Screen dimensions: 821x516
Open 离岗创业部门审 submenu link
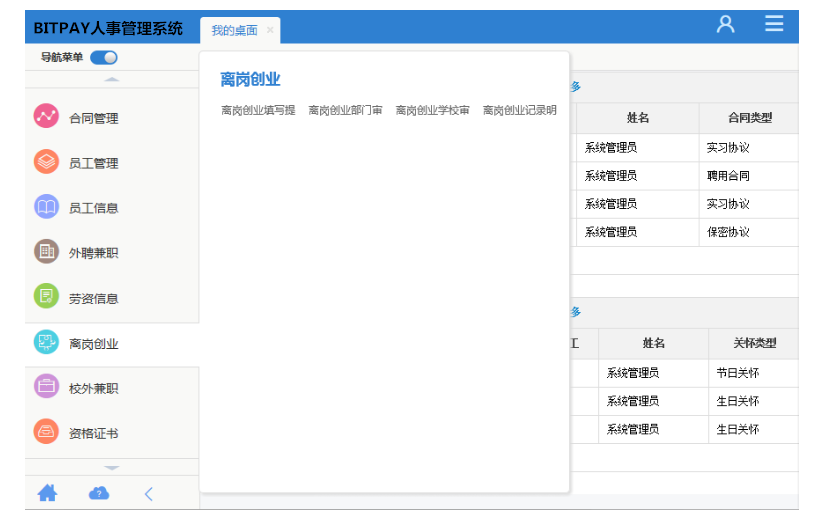click(345, 111)
